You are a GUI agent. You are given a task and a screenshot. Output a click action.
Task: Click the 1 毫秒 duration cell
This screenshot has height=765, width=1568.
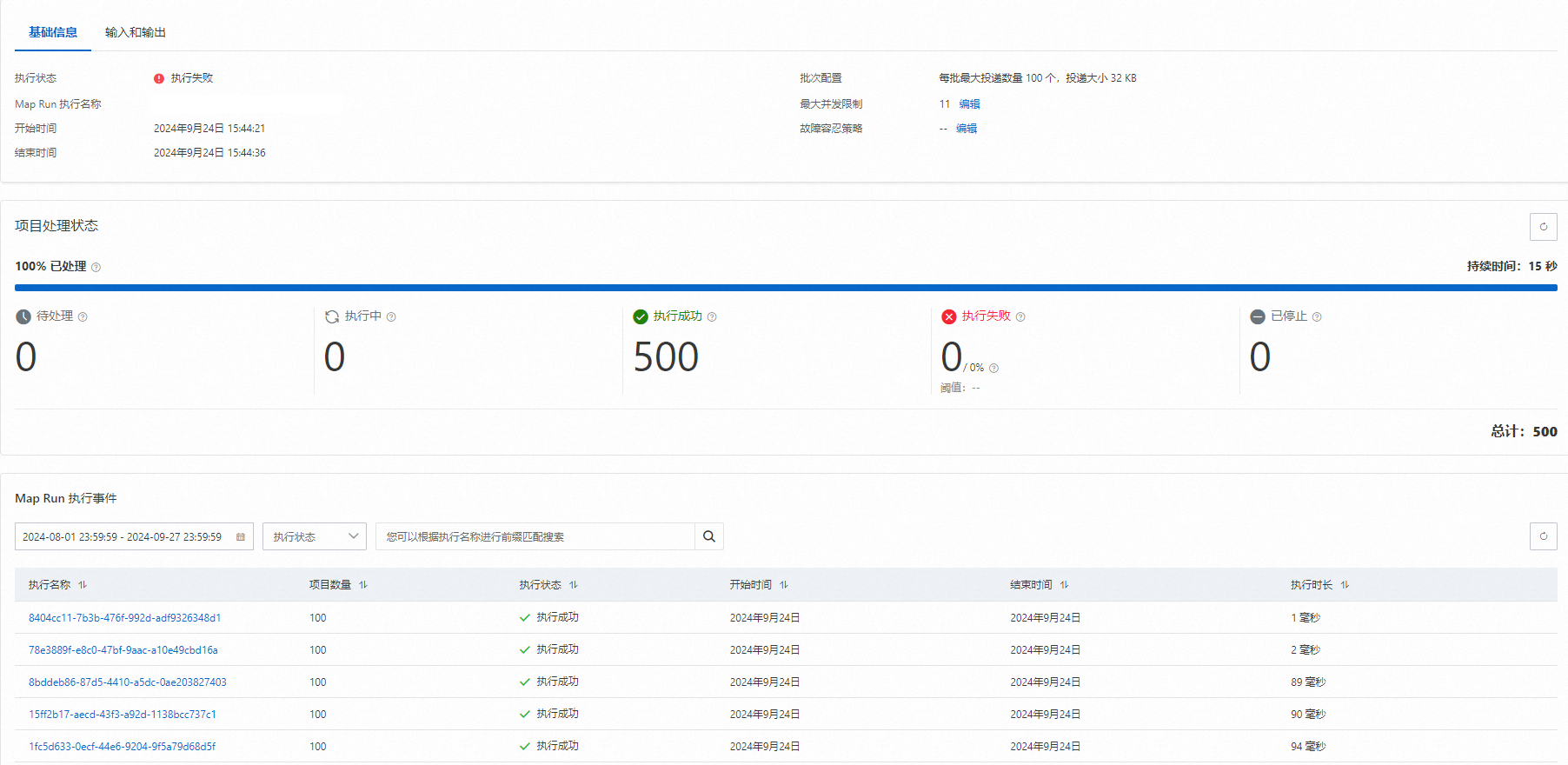tap(1306, 618)
